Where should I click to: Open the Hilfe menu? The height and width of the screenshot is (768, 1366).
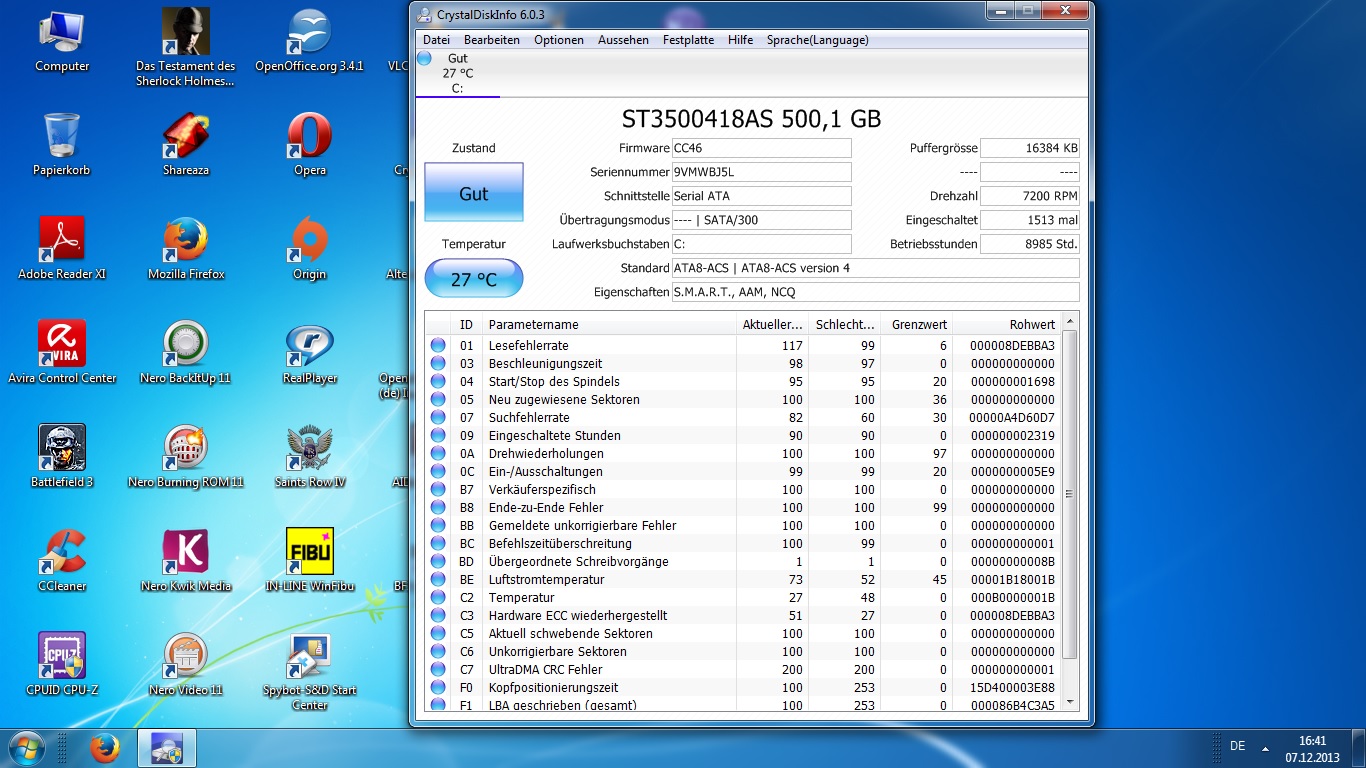pos(741,40)
